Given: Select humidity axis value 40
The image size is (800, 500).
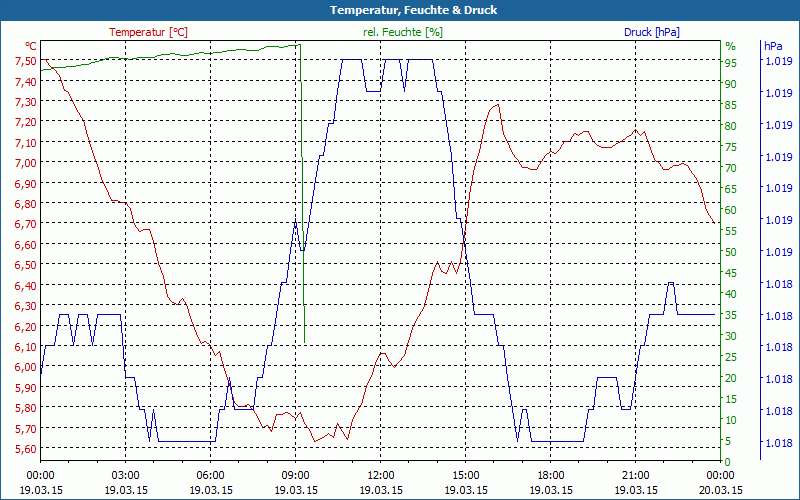Looking at the screenshot, I should click(x=731, y=294).
